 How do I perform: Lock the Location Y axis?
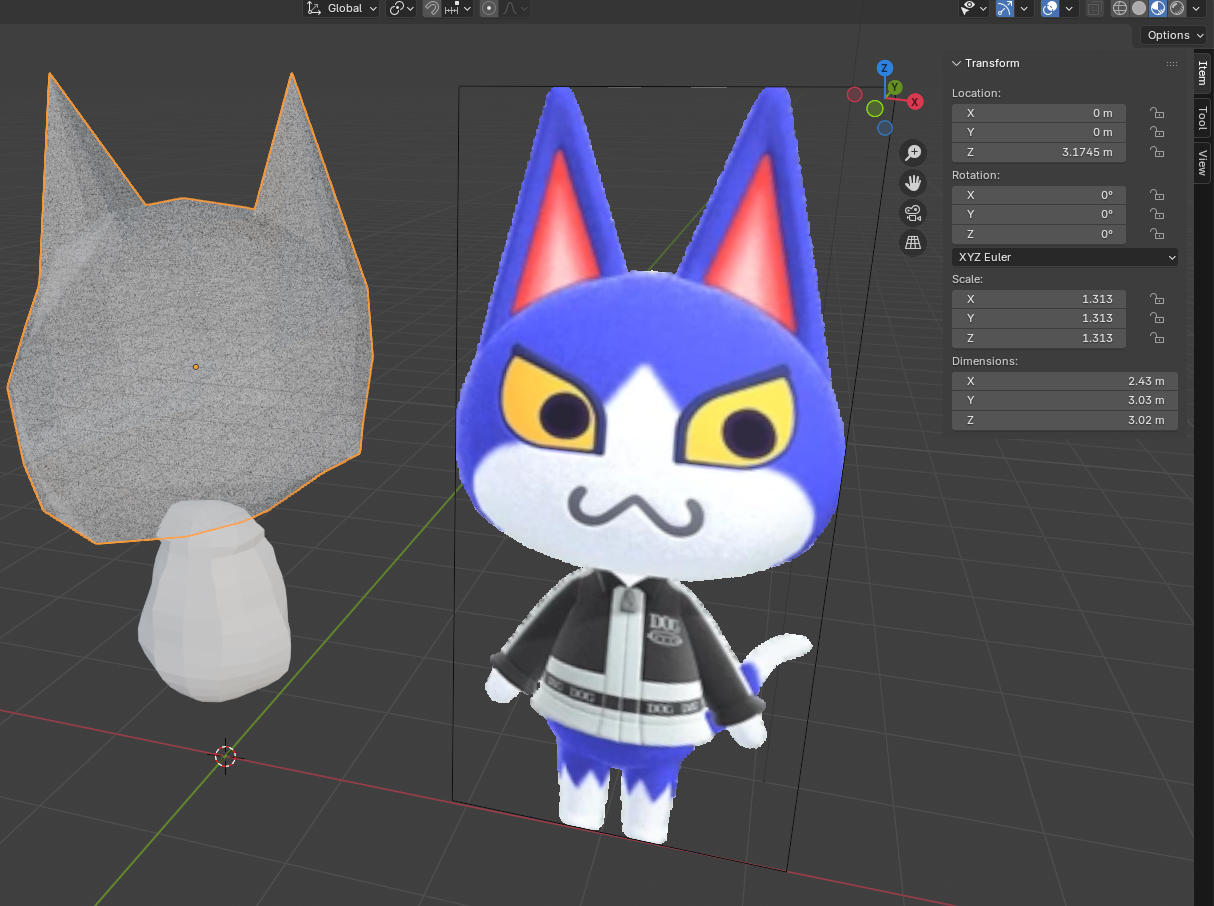point(1156,132)
